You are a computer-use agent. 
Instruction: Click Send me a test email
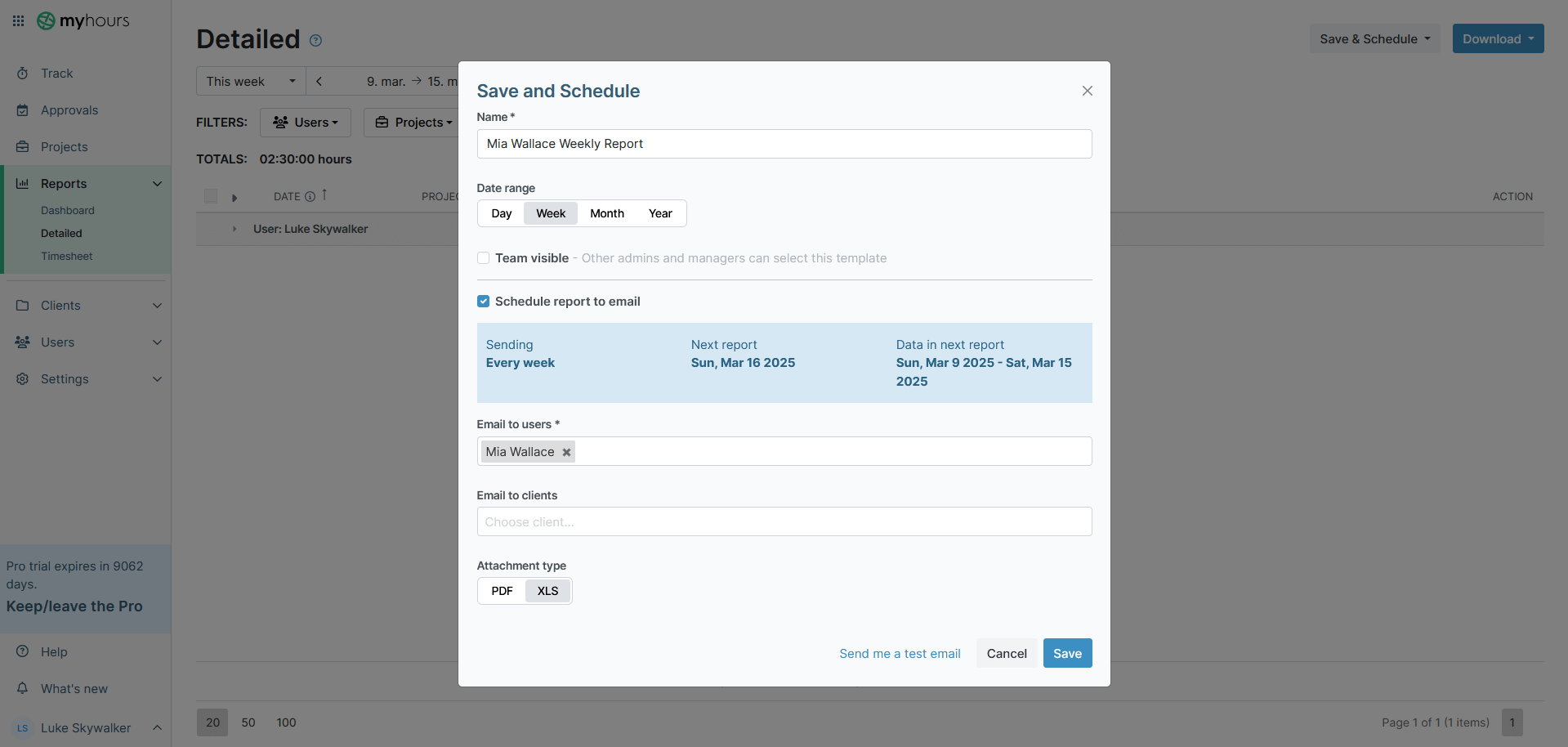[x=899, y=653]
